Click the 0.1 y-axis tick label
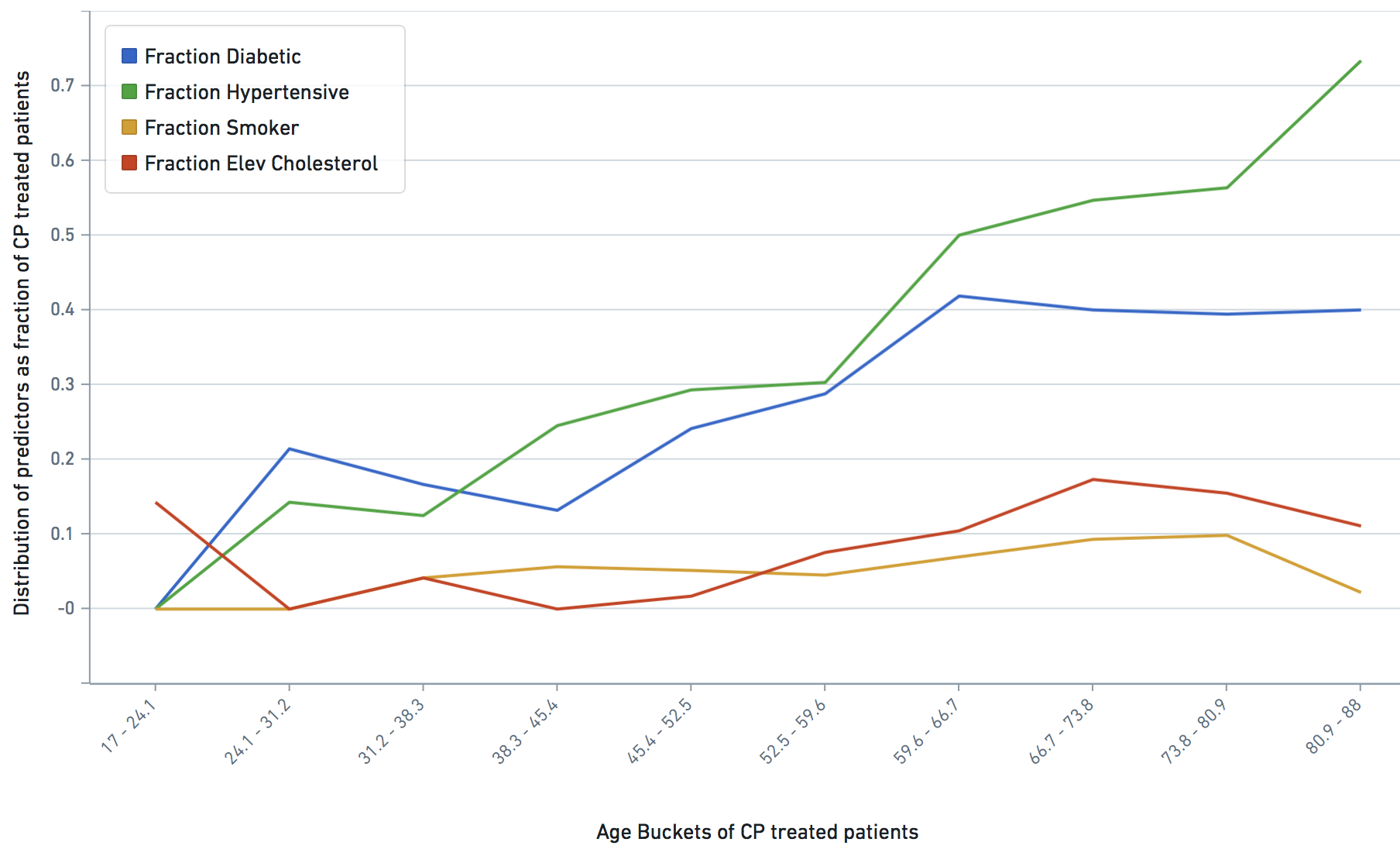 pyautogui.click(x=63, y=534)
